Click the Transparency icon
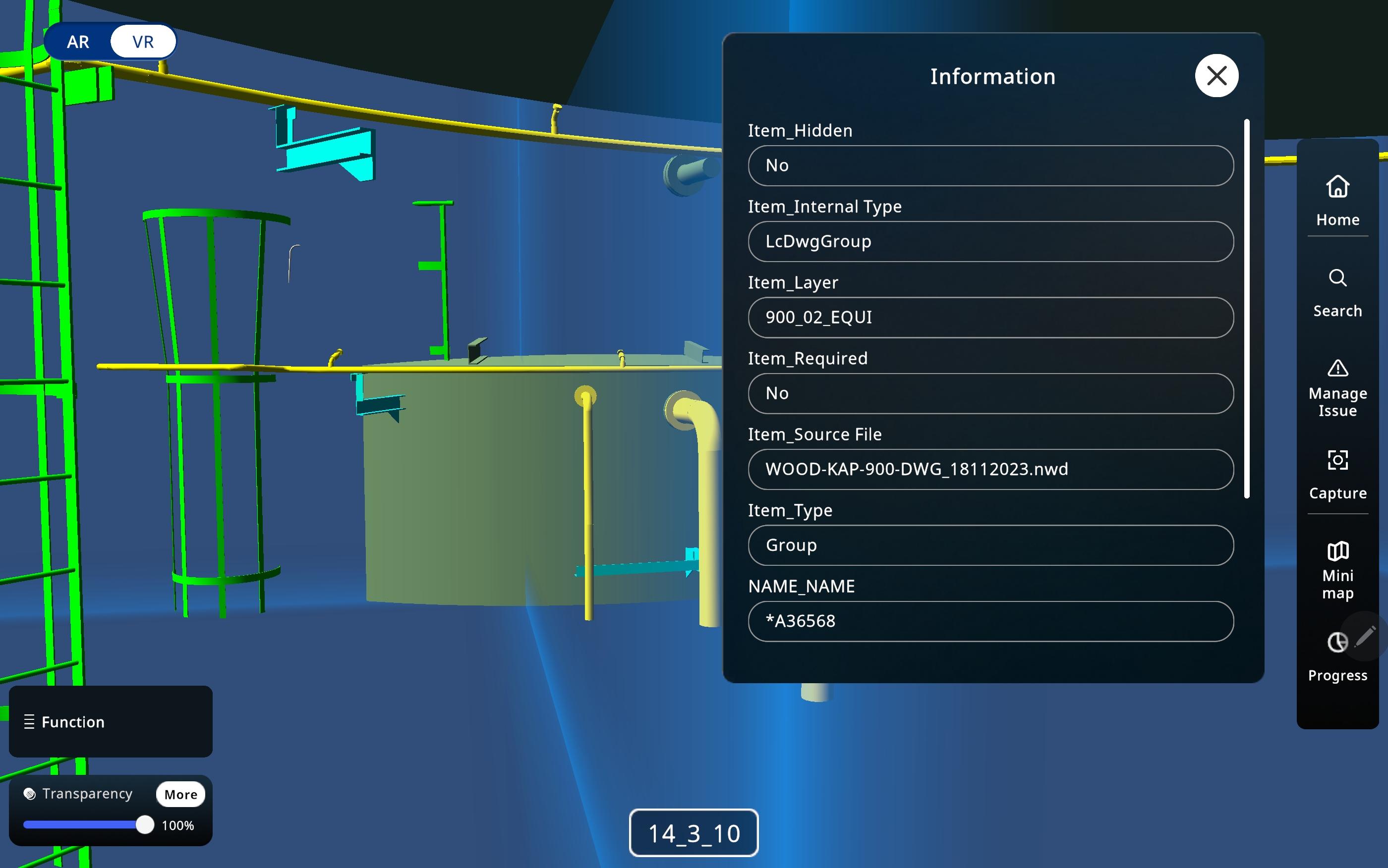This screenshot has width=1388, height=868. pyautogui.click(x=29, y=793)
